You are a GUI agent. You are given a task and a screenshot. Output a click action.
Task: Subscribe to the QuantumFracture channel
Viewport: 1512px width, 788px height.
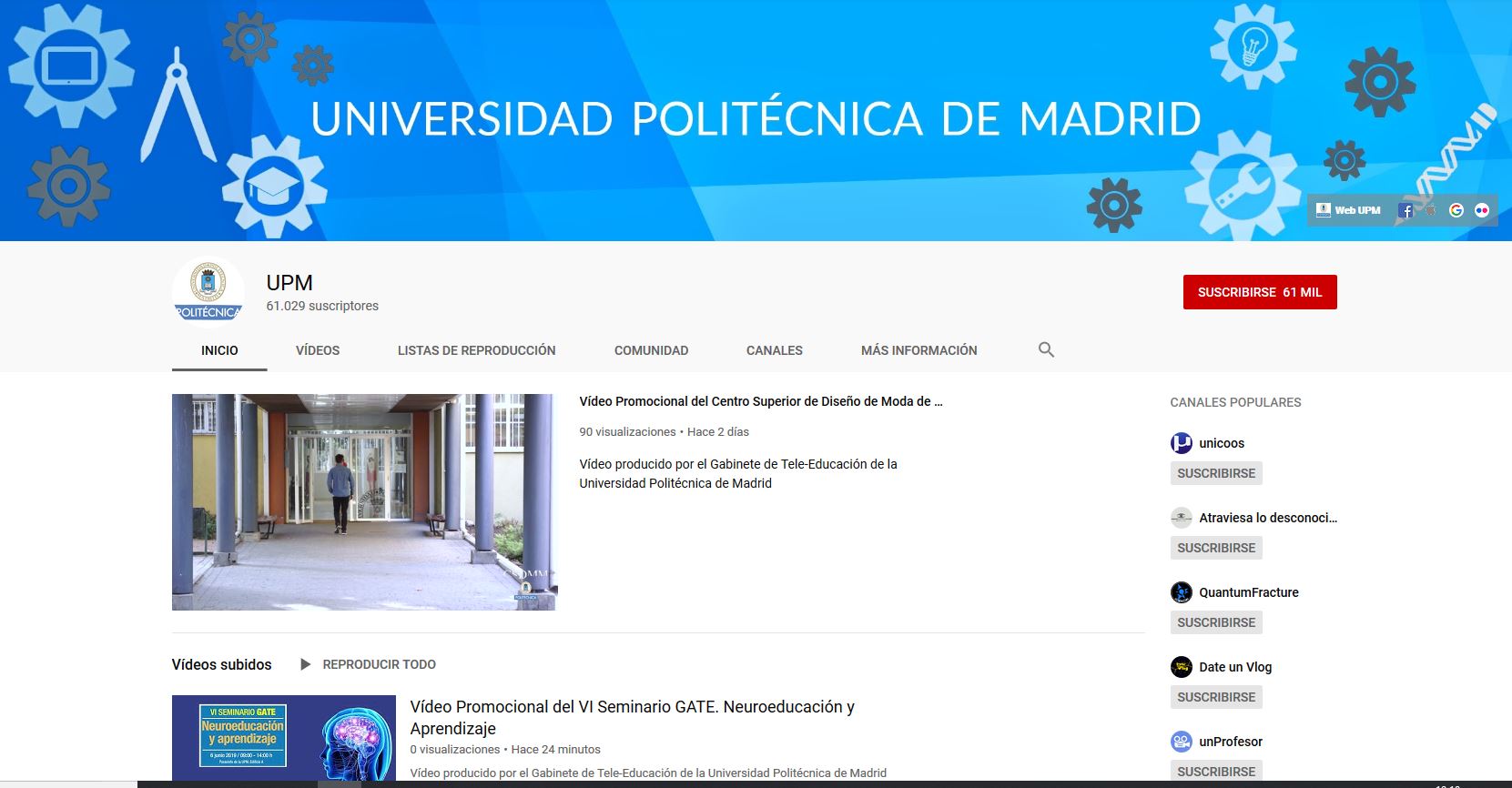(1216, 622)
